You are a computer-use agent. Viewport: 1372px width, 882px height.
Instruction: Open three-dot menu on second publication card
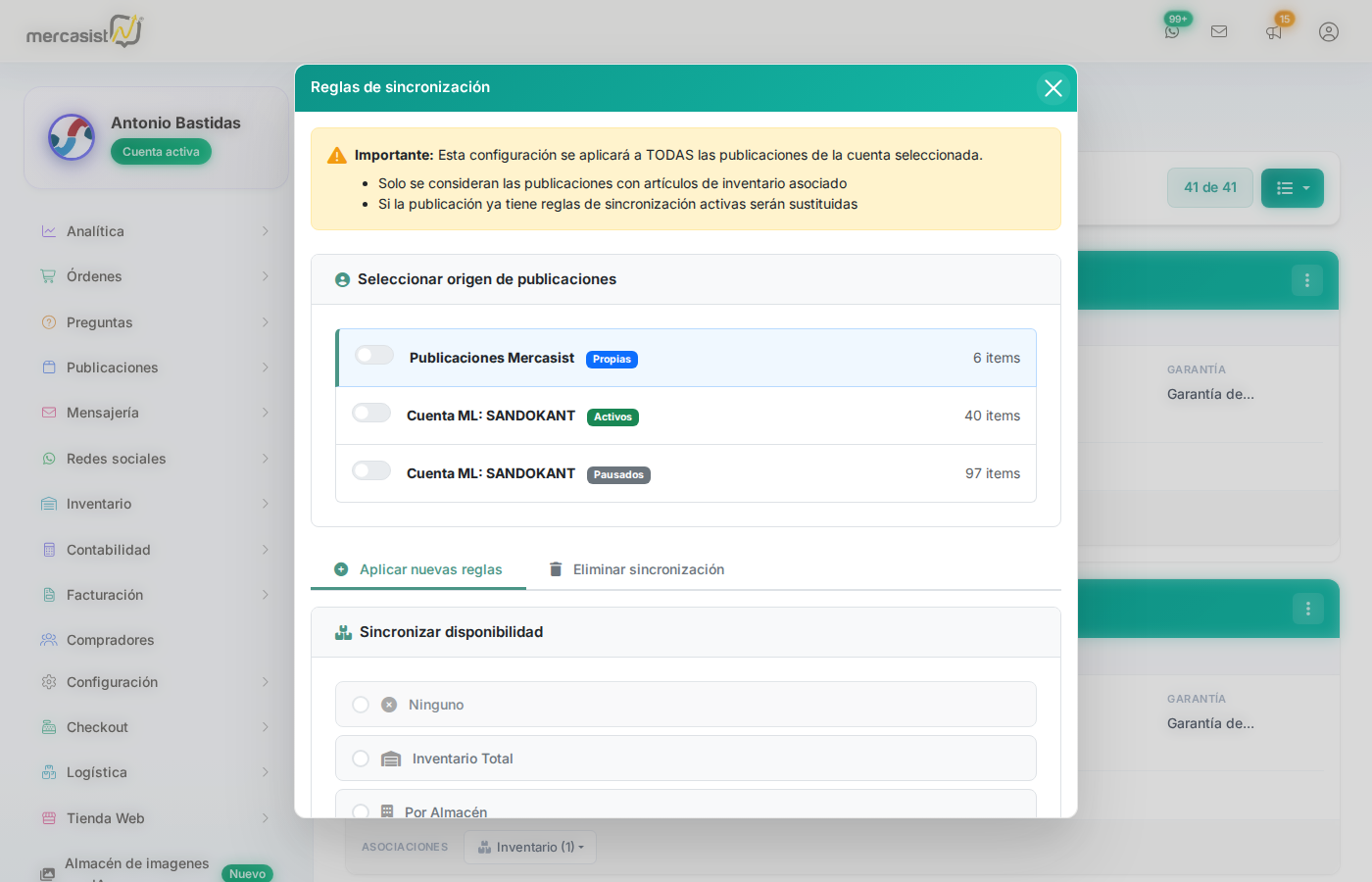tap(1307, 609)
